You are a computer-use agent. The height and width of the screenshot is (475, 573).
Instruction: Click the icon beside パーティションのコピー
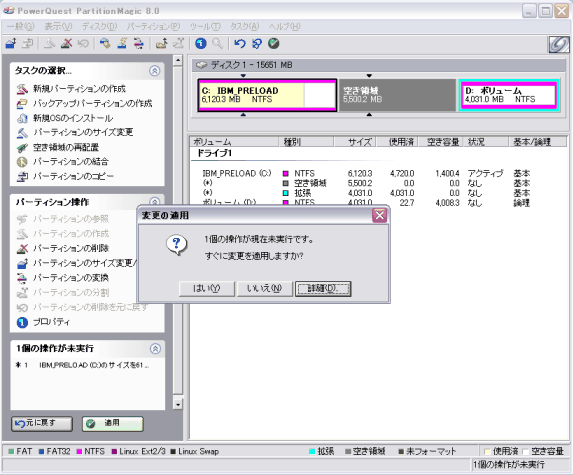(x=22, y=176)
